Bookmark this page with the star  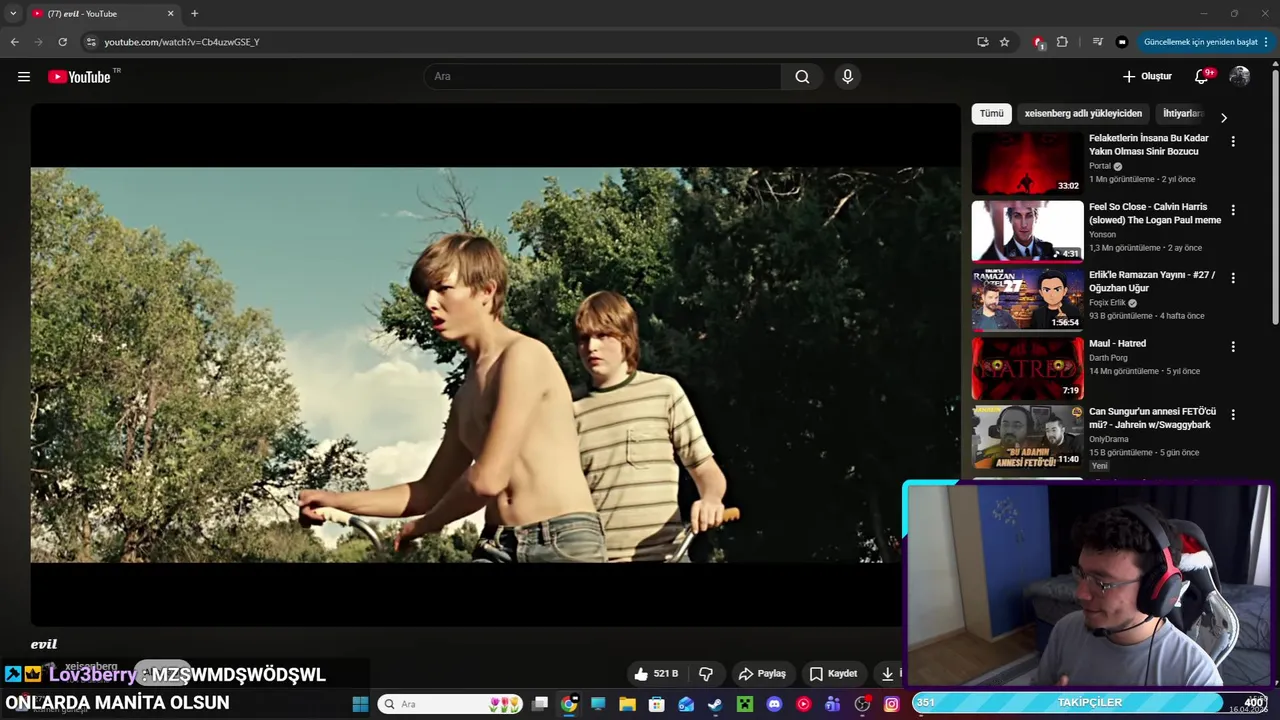1004,42
